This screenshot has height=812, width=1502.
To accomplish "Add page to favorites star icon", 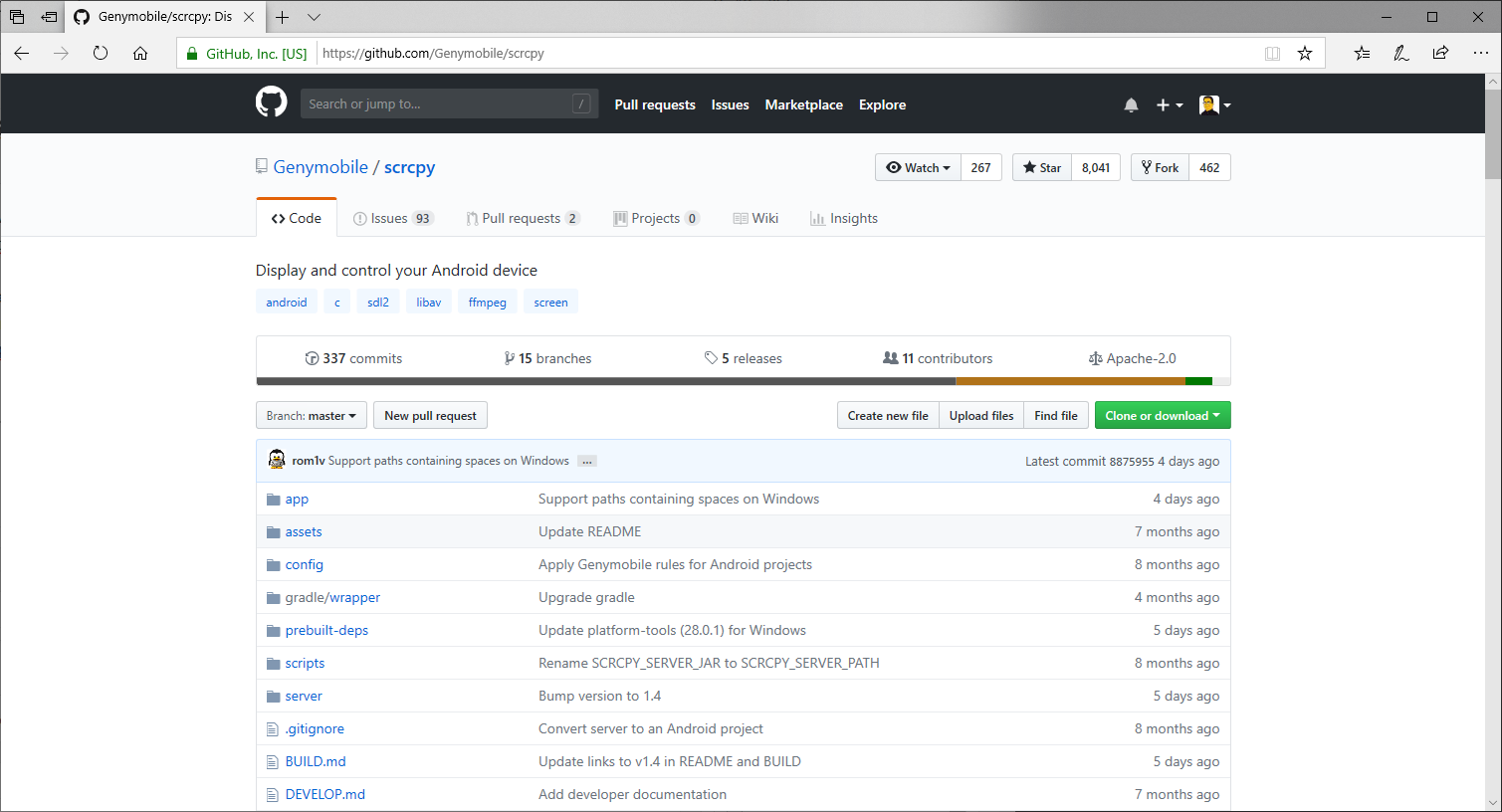I will tap(1304, 53).
